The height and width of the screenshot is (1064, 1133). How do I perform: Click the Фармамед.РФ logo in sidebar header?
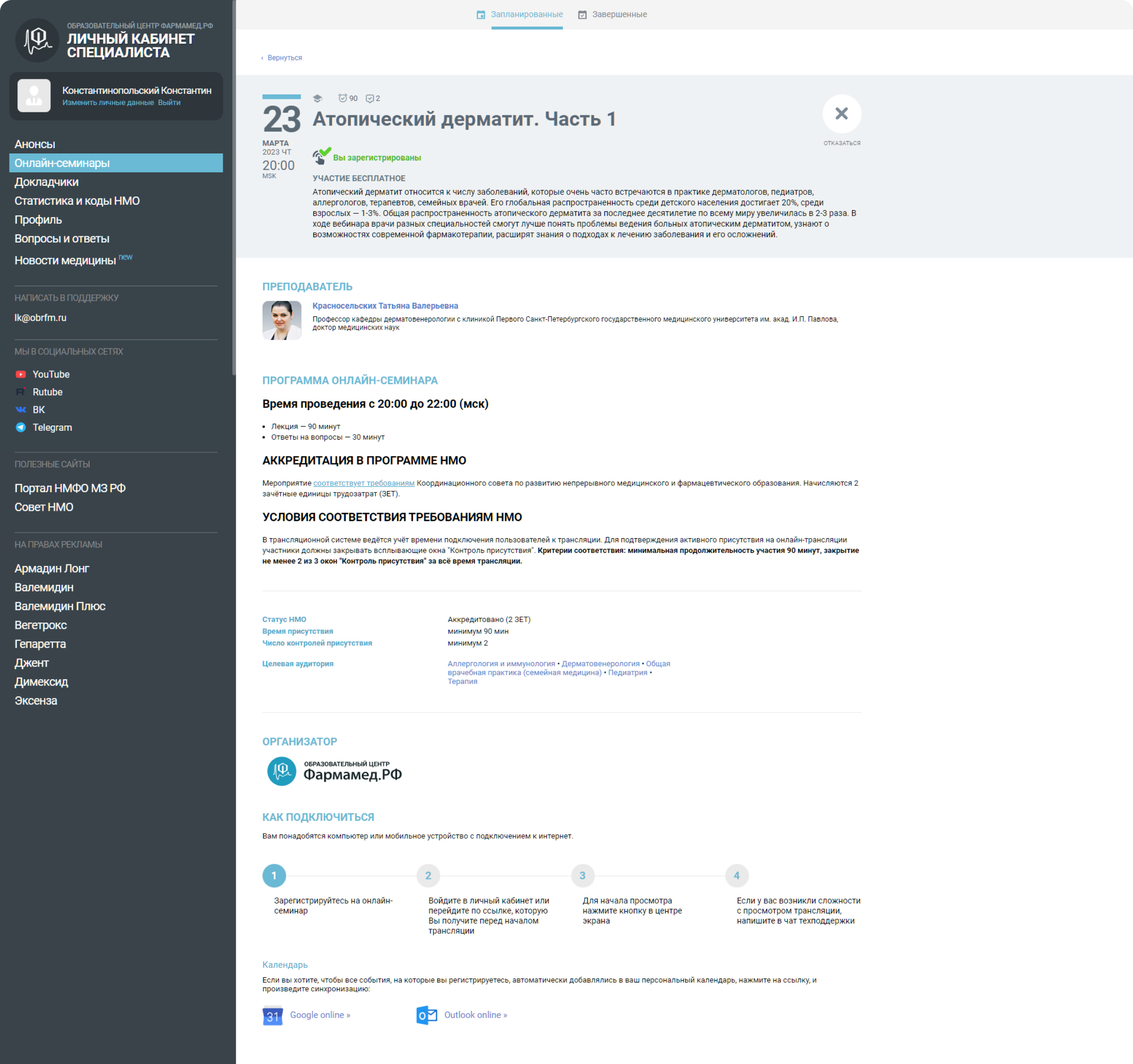(x=37, y=40)
